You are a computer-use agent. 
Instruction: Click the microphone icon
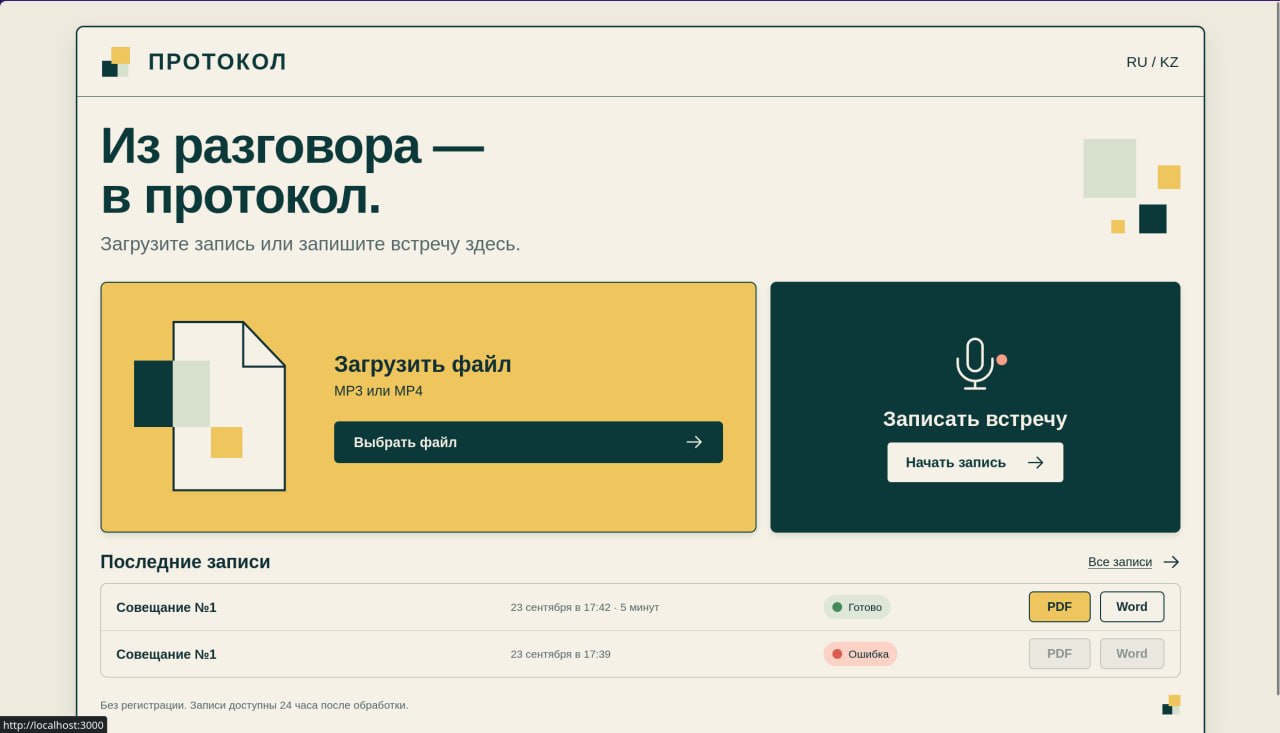975,364
